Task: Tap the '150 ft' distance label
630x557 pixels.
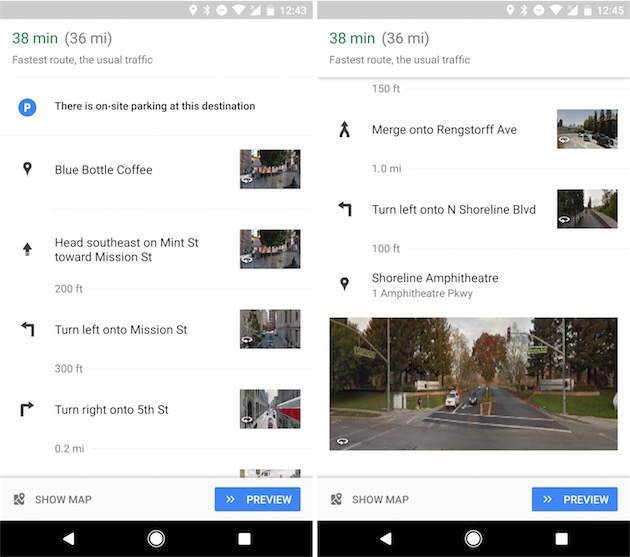Action: pyautogui.click(x=386, y=88)
